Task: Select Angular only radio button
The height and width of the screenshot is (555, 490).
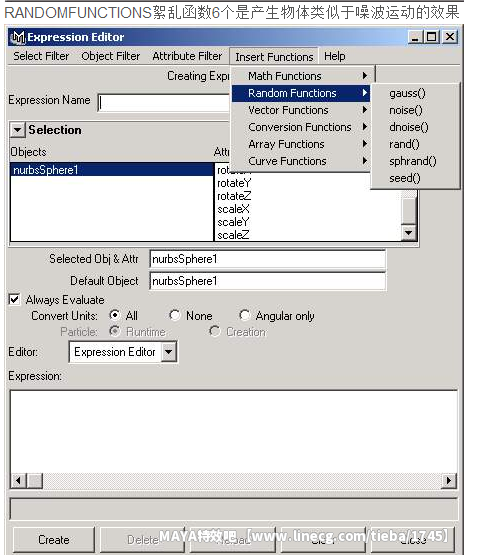Action: coord(245,315)
